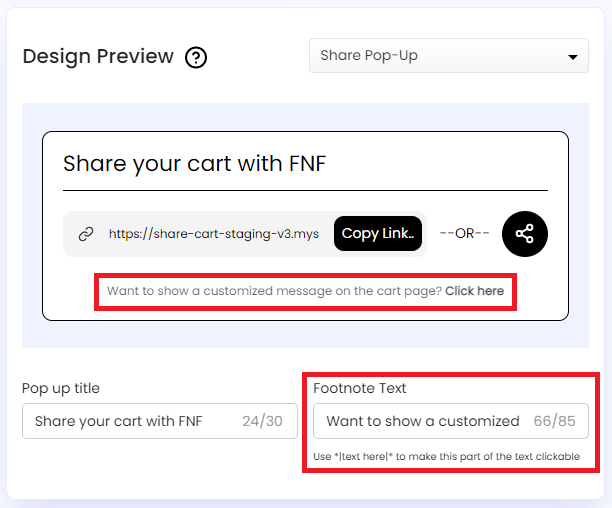Click the Design Preview heading

(98, 56)
